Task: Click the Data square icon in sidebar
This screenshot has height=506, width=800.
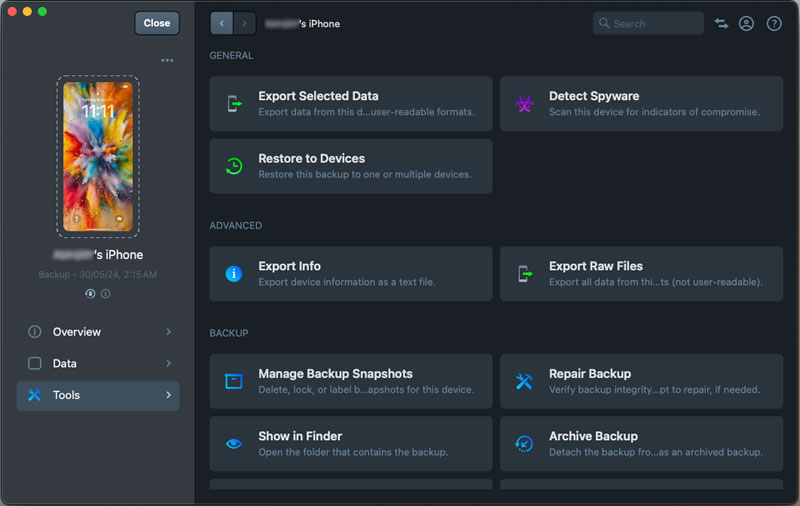Action: [x=34, y=363]
